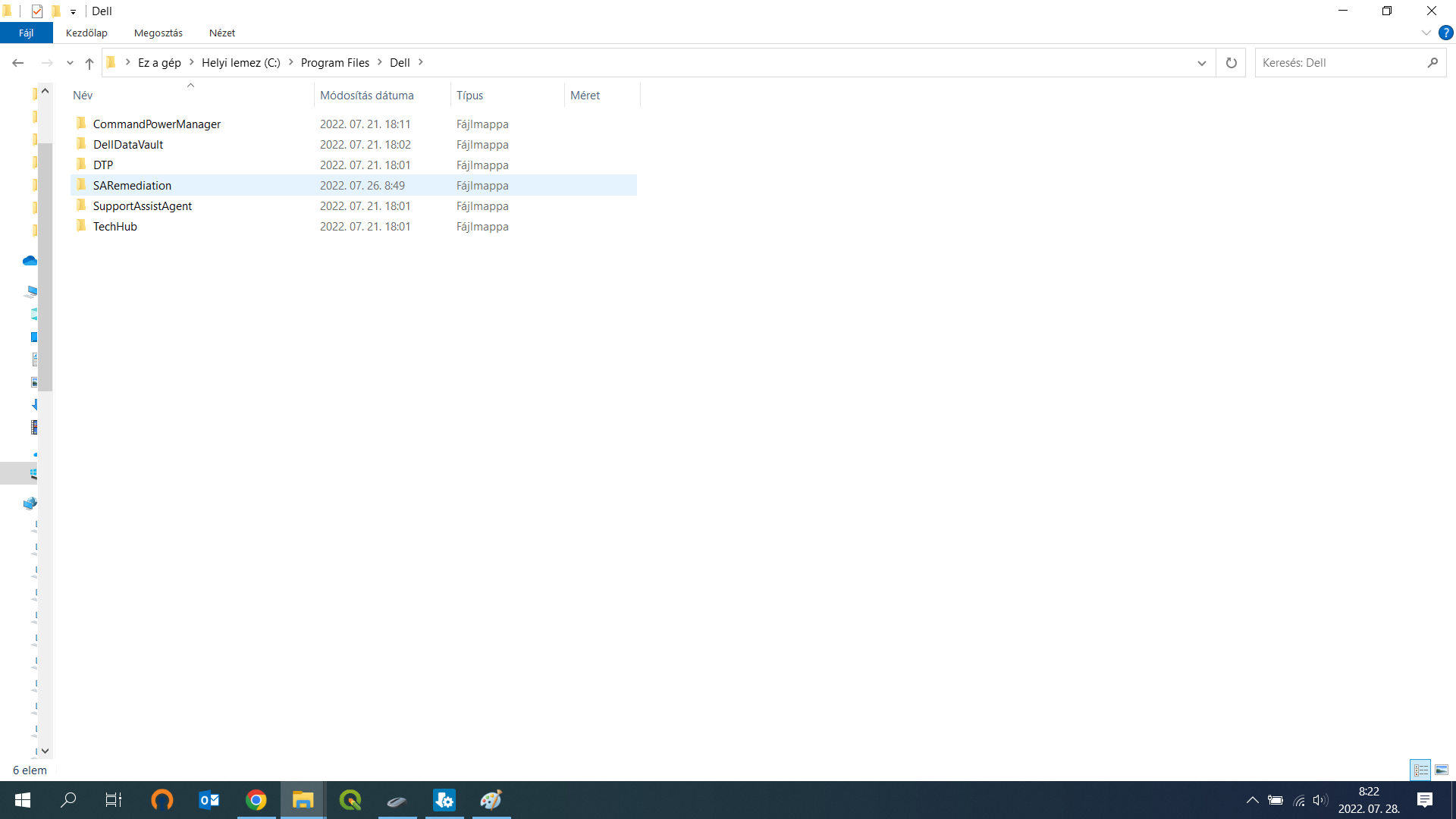Go up one folder level

(x=89, y=63)
